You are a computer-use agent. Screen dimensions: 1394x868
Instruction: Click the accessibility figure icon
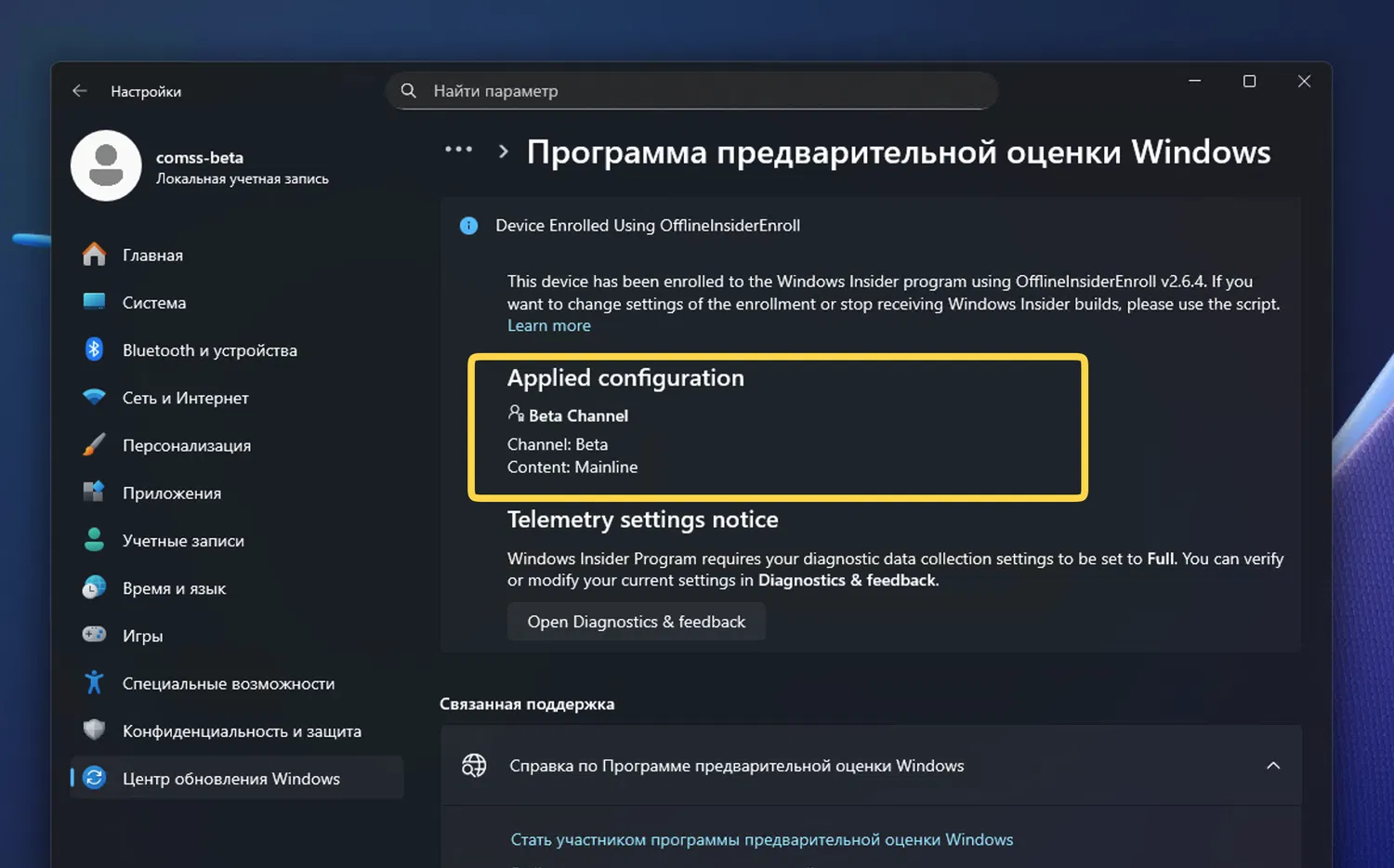[94, 683]
